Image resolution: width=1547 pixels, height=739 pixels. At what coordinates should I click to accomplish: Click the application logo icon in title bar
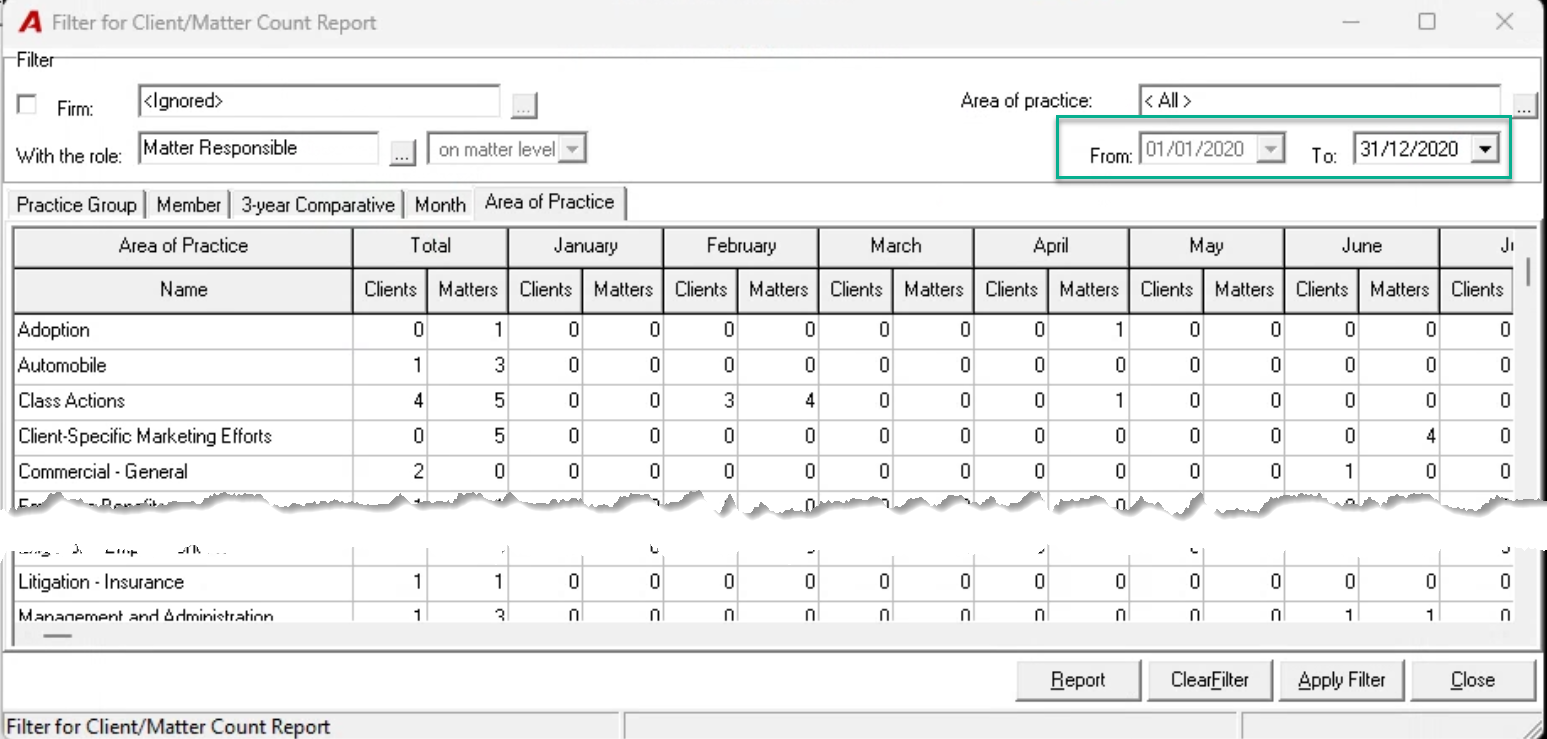29,21
